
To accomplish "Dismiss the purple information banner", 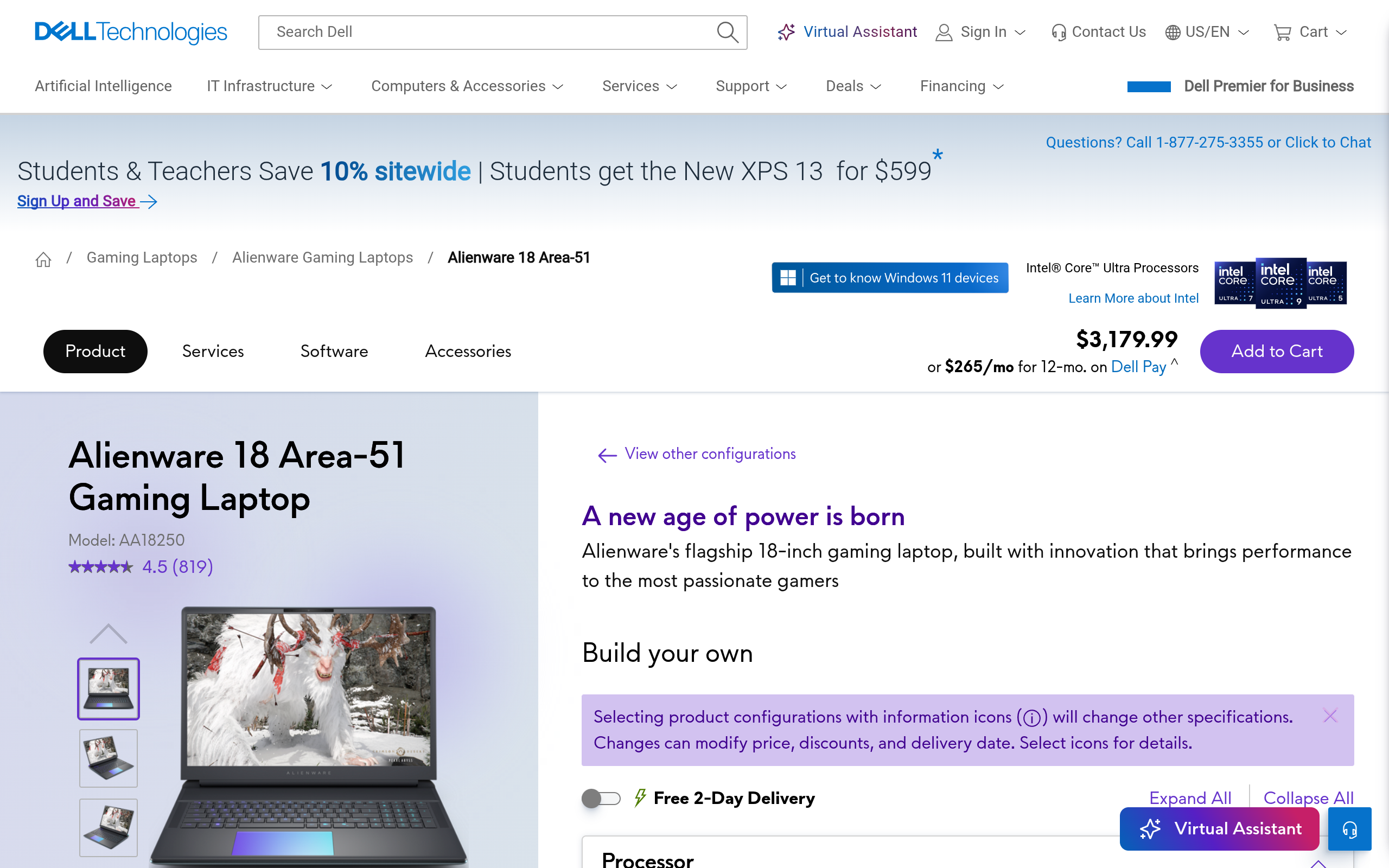I will (x=1330, y=716).
